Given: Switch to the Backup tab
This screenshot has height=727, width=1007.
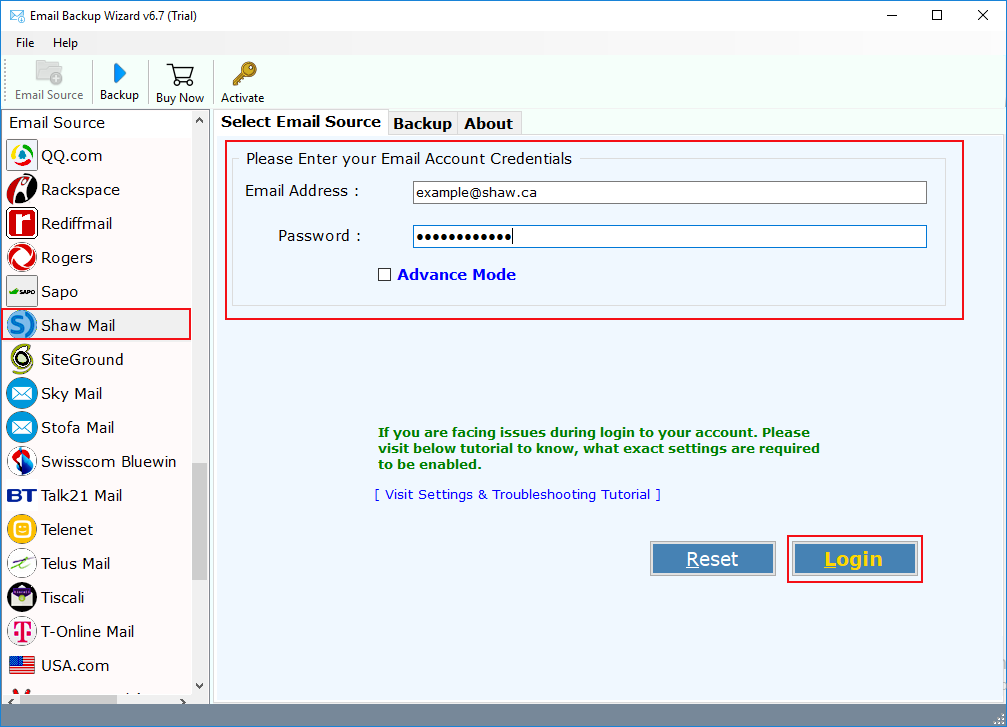Looking at the screenshot, I should click(x=423, y=123).
